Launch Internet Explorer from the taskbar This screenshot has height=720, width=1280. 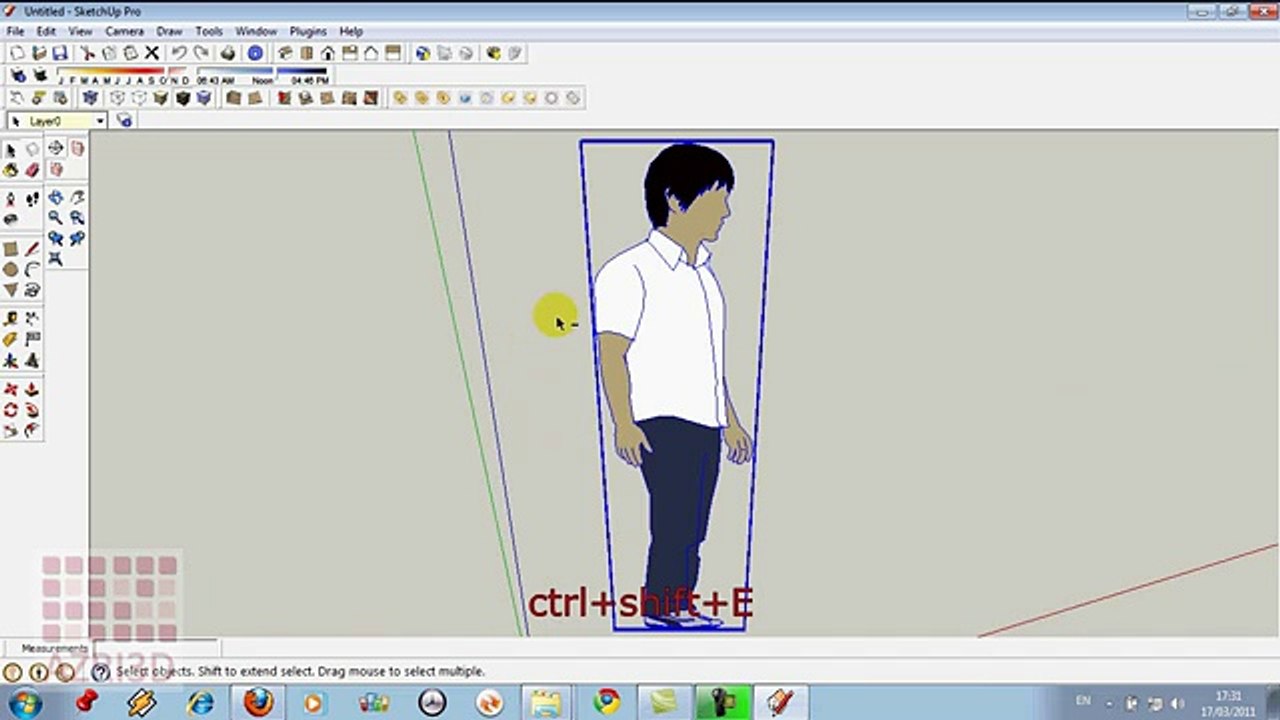[201, 701]
